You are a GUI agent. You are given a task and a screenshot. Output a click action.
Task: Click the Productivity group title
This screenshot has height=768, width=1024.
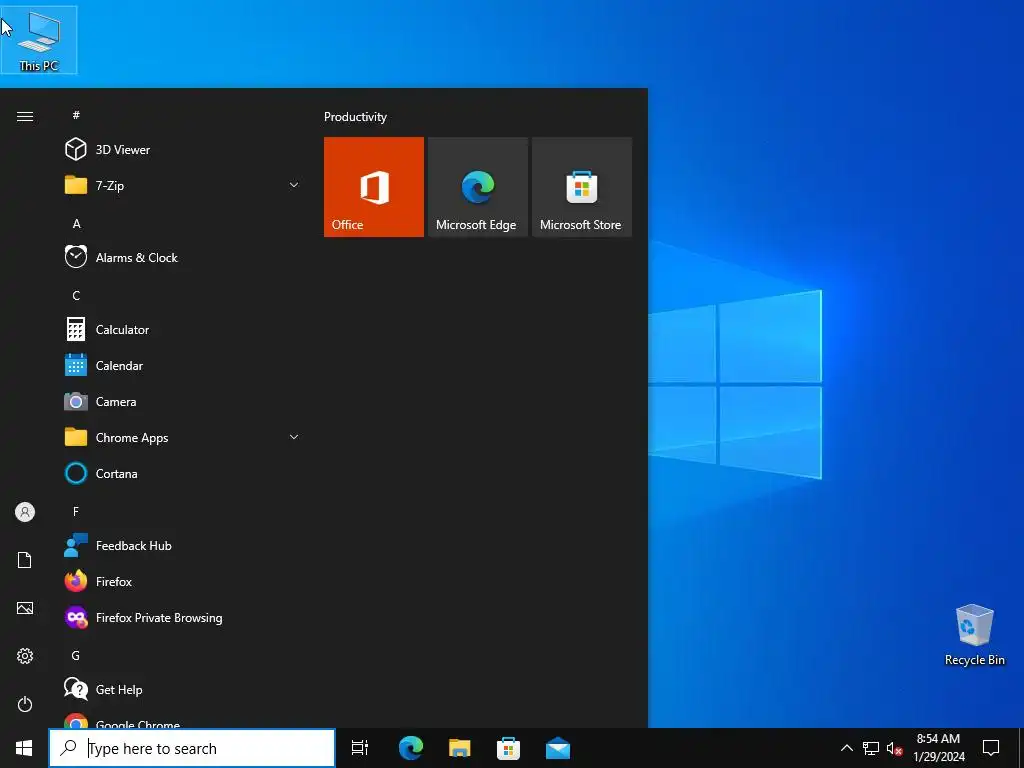pos(355,117)
